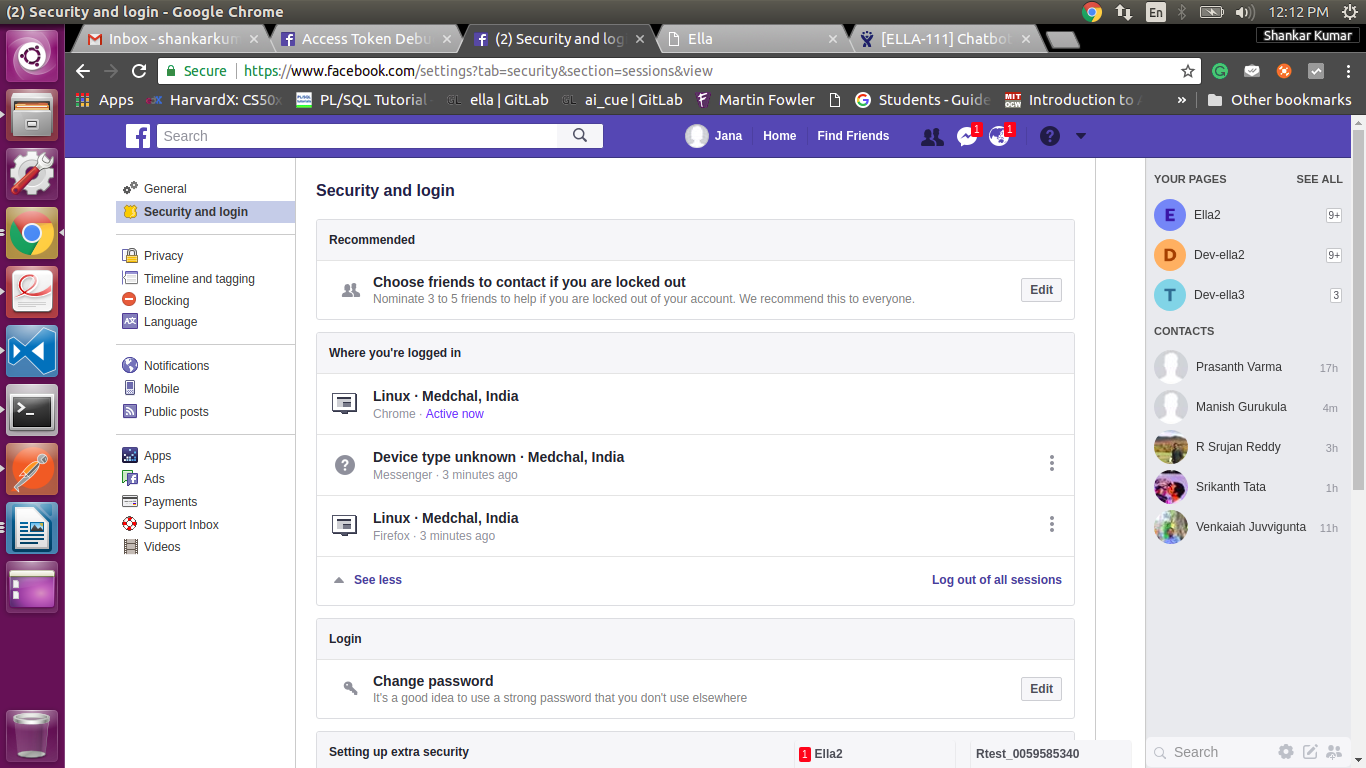The width and height of the screenshot is (1366, 768).
Task: Open Blocking settings
Action: (166, 300)
